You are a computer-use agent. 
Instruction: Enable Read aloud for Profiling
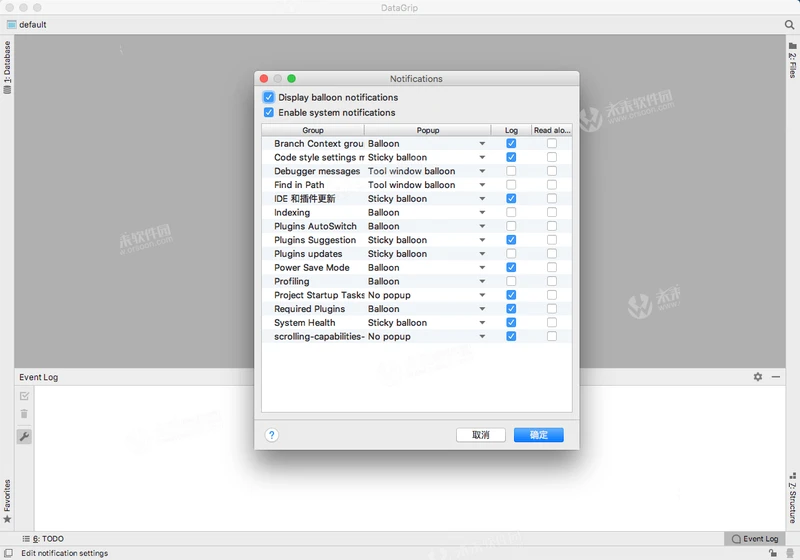552,281
